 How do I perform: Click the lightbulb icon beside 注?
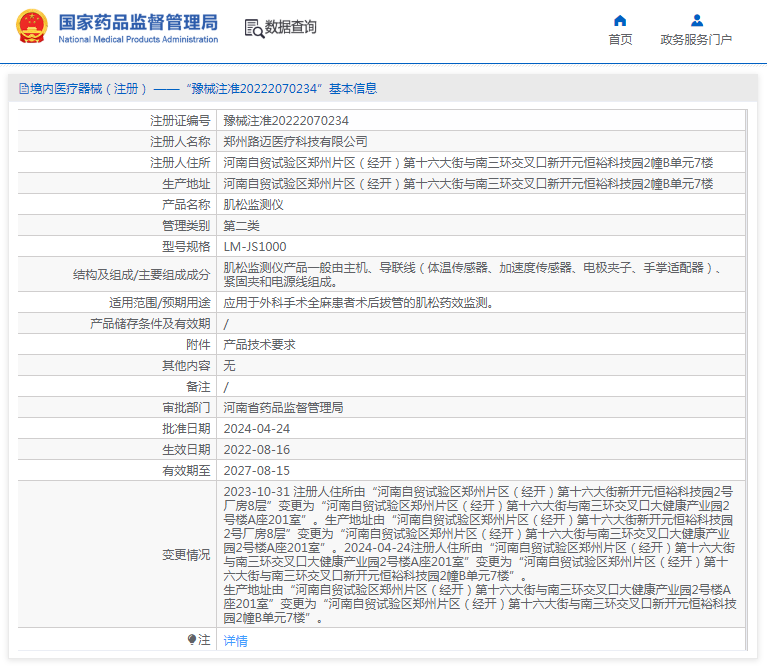pyautogui.click(x=192, y=640)
